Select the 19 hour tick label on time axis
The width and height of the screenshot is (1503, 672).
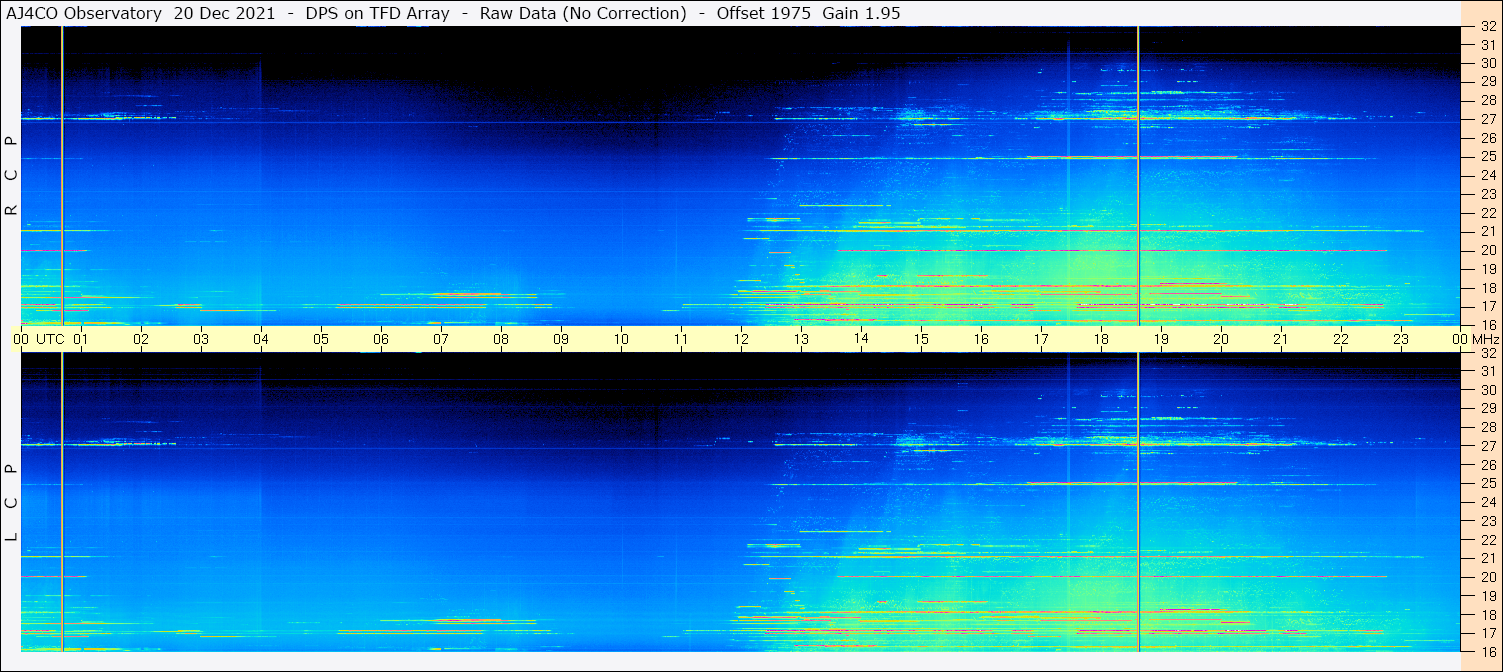click(x=1161, y=339)
